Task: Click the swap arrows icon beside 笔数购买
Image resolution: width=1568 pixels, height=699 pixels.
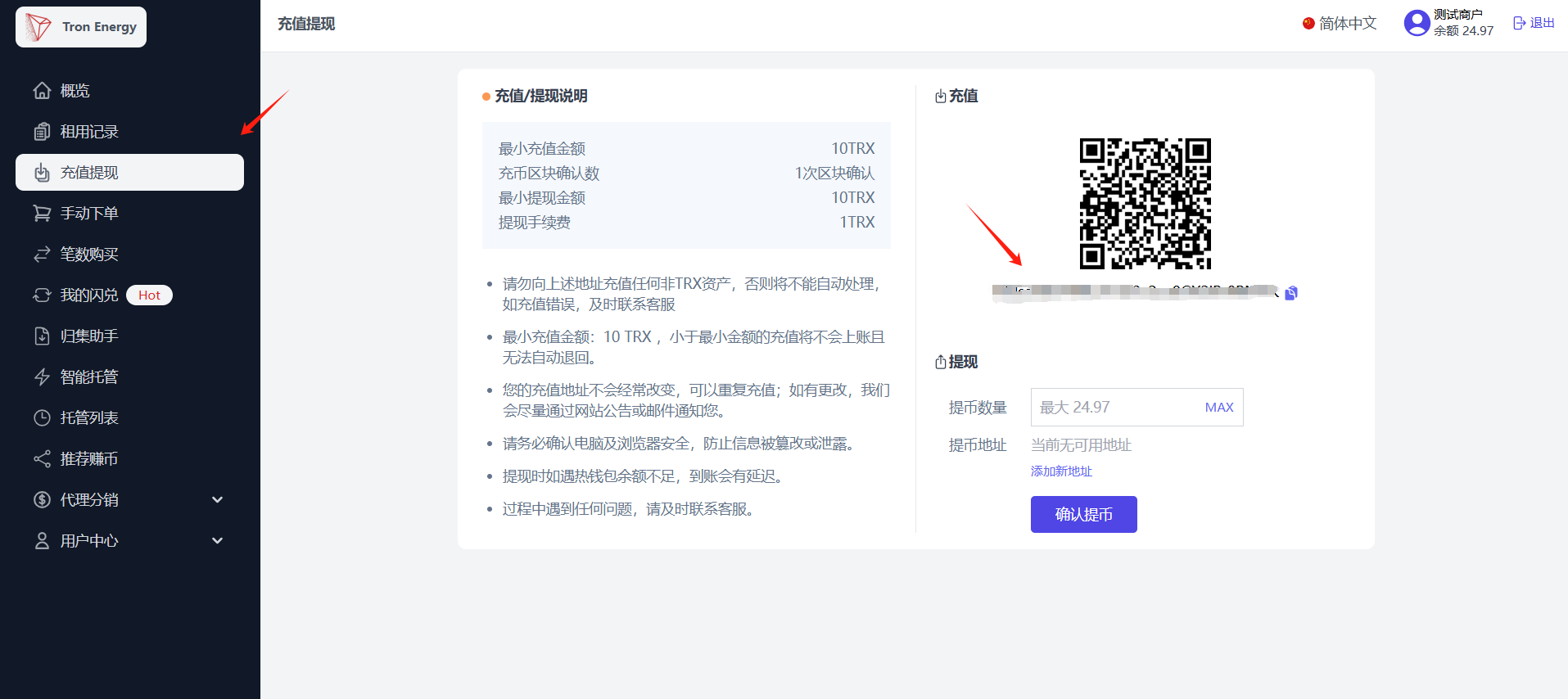Action: [42, 255]
